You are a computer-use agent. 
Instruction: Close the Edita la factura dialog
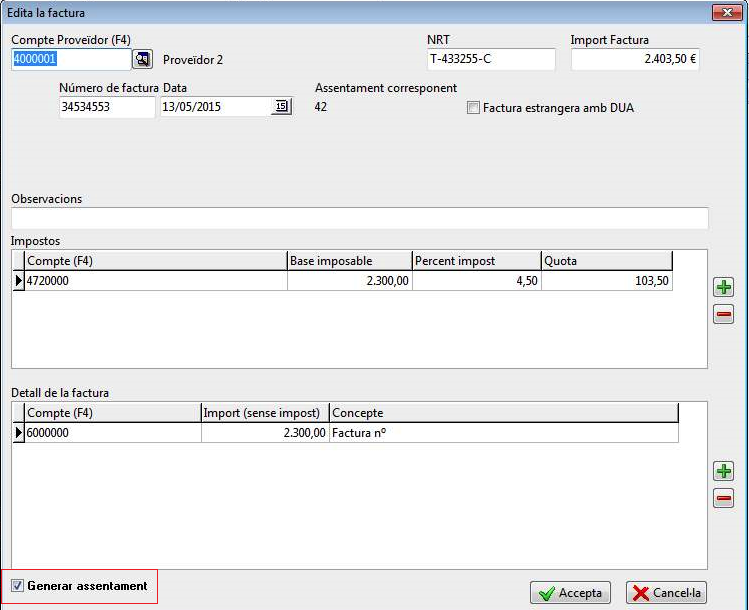tap(727, 12)
